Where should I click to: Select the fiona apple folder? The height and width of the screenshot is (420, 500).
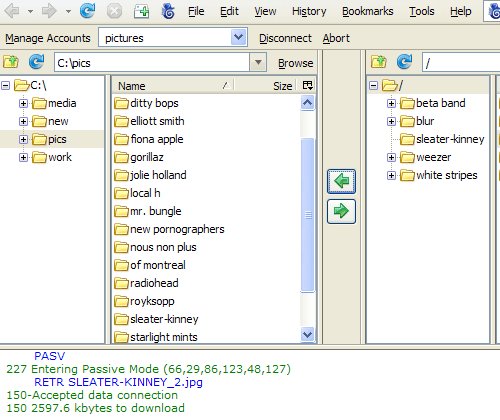pyautogui.click(x=149, y=139)
